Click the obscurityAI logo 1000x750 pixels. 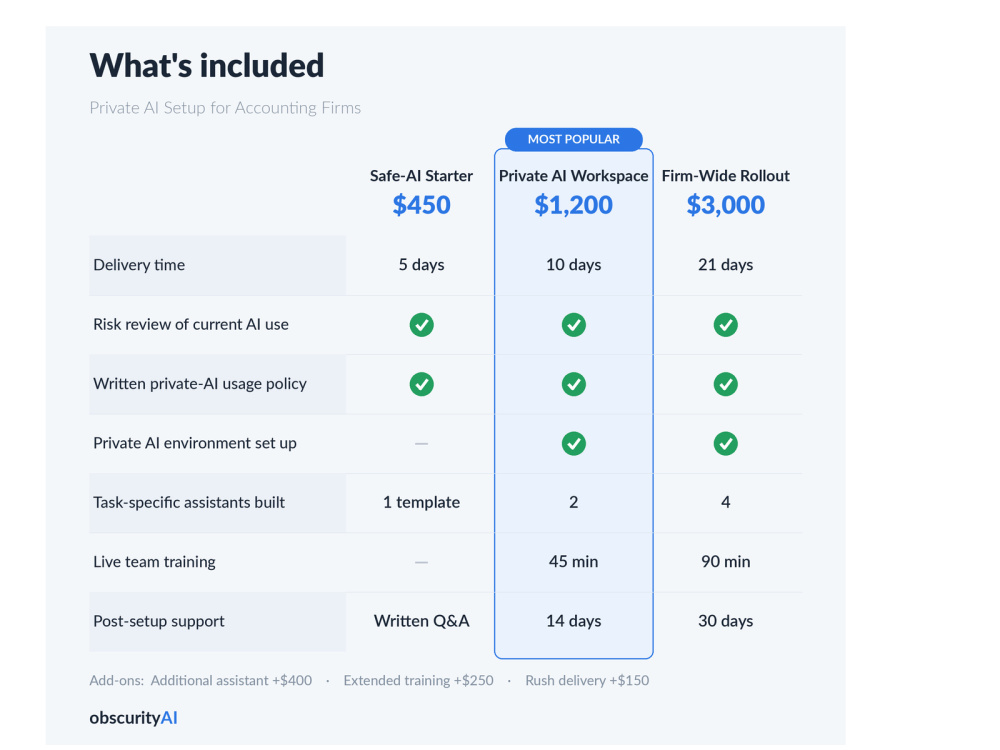[133, 718]
